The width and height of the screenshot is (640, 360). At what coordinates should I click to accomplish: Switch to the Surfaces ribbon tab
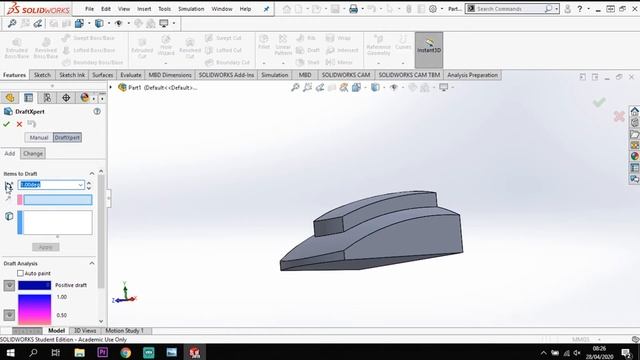tap(102, 75)
